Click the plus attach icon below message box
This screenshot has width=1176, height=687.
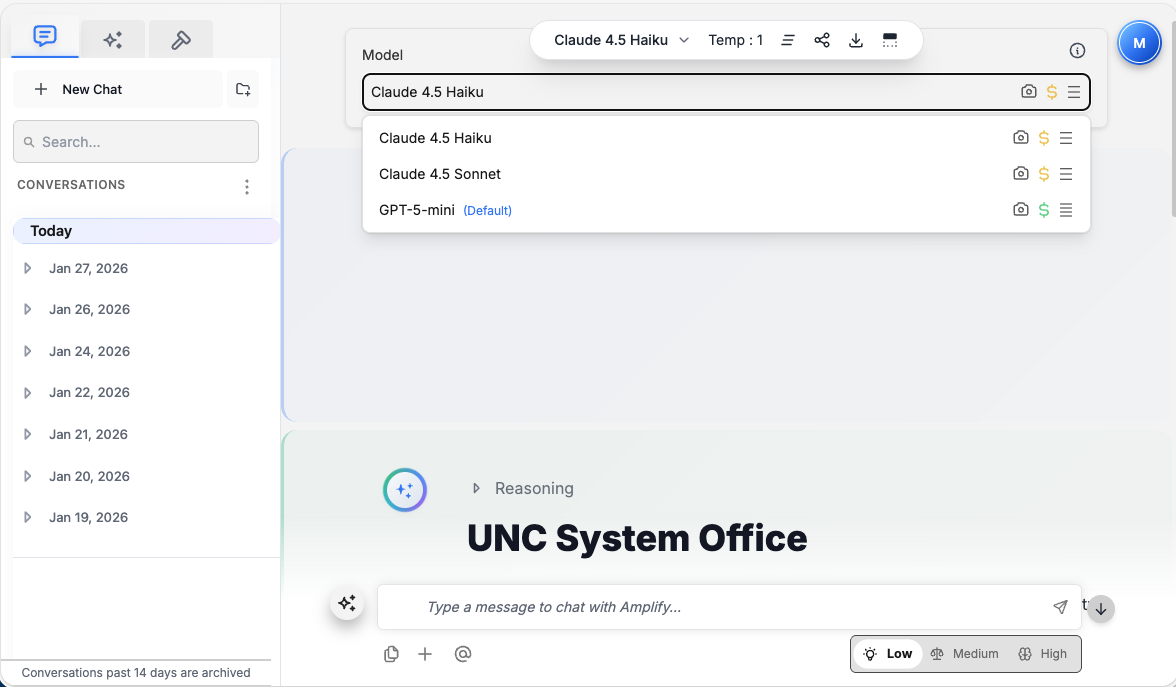tap(425, 654)
